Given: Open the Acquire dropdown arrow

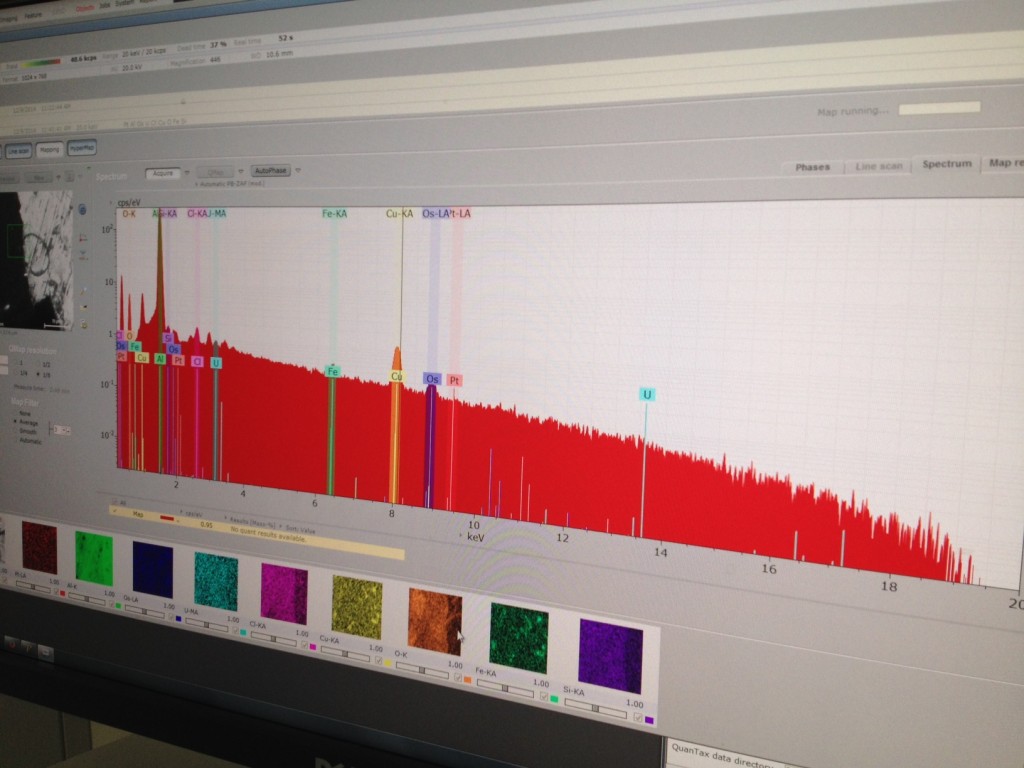Looking at the screenshot, I should pyautogui.click(x=185, y=173).
